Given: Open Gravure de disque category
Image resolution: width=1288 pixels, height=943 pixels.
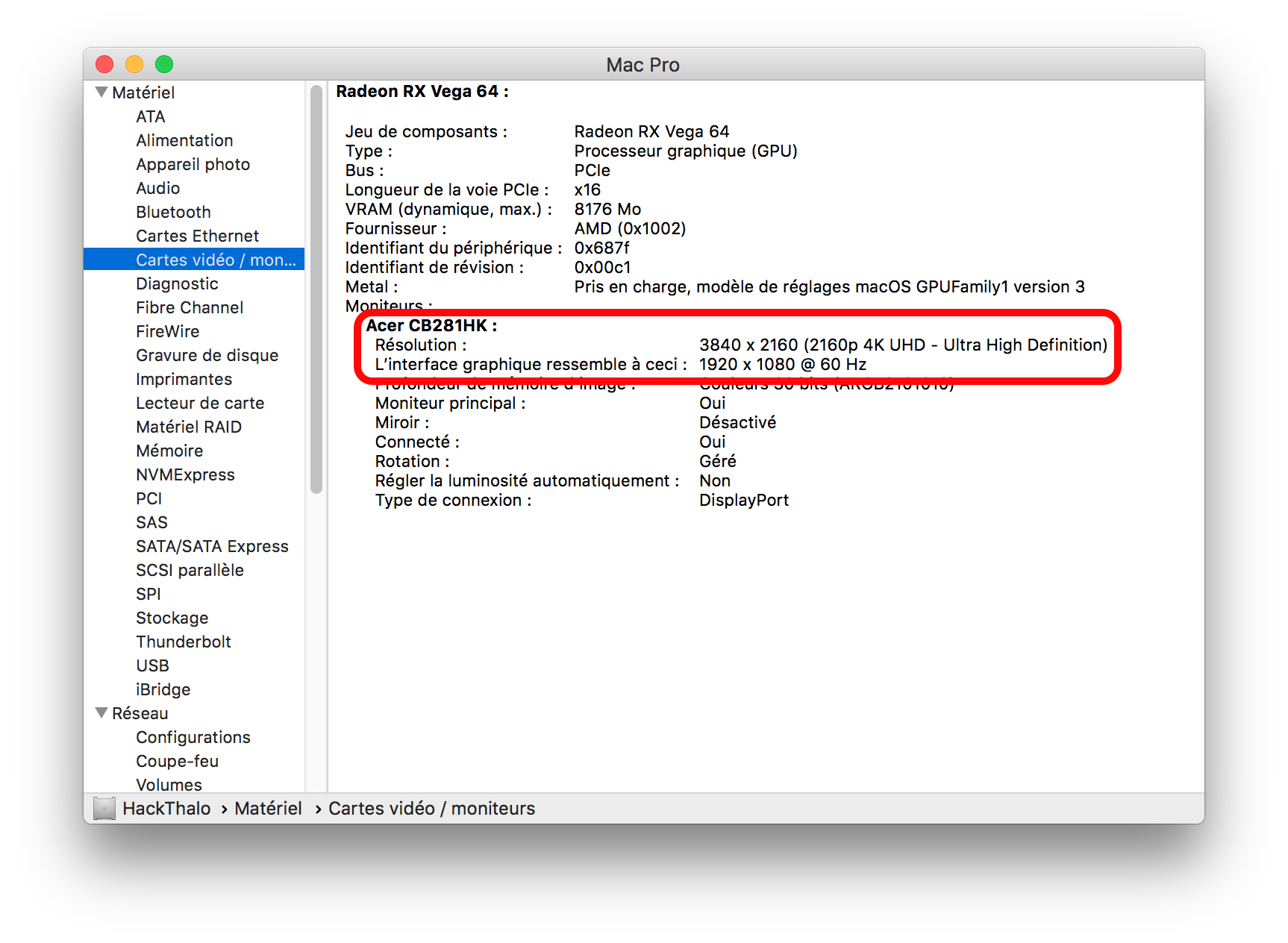Looking at the screenshot, I should pyautogui.click(x=207, y=355).
